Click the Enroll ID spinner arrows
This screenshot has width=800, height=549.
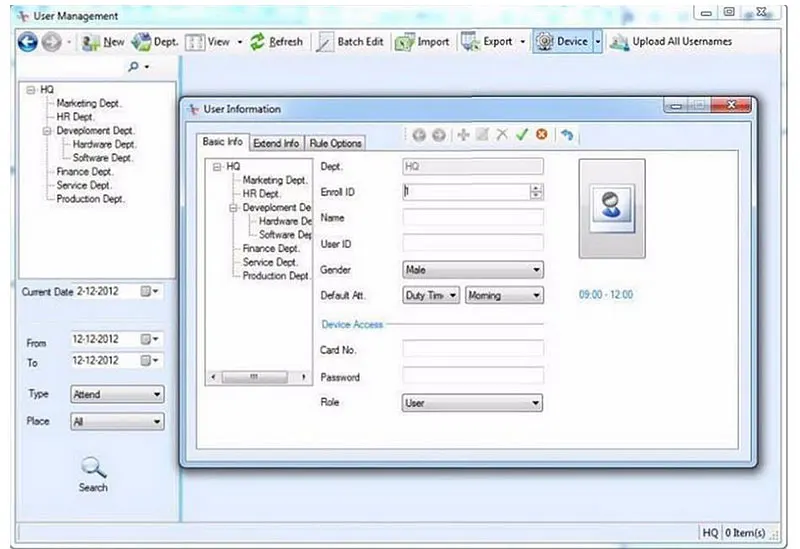536,192
